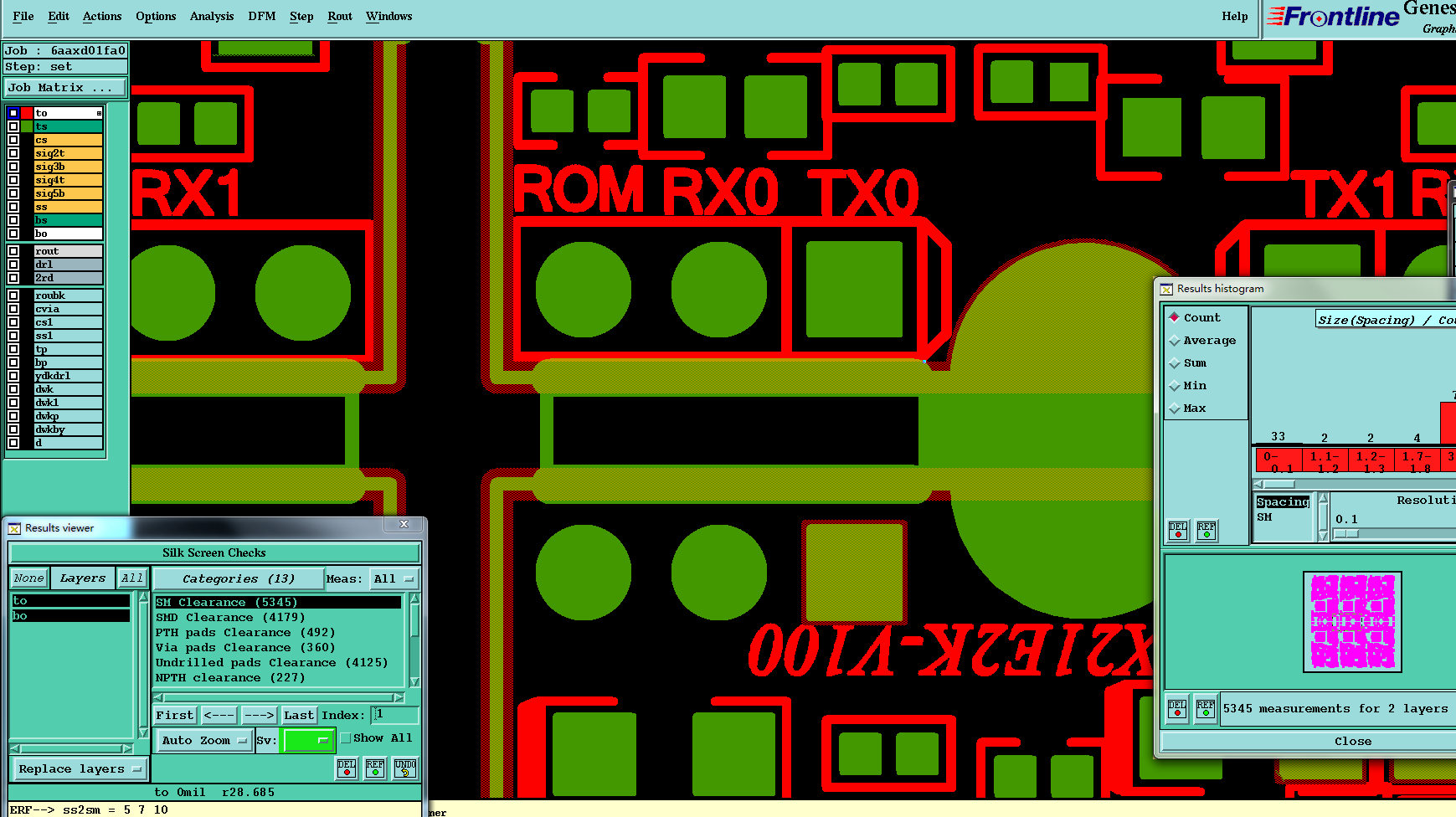Click the magenta board overview thumbnail

1352,622
